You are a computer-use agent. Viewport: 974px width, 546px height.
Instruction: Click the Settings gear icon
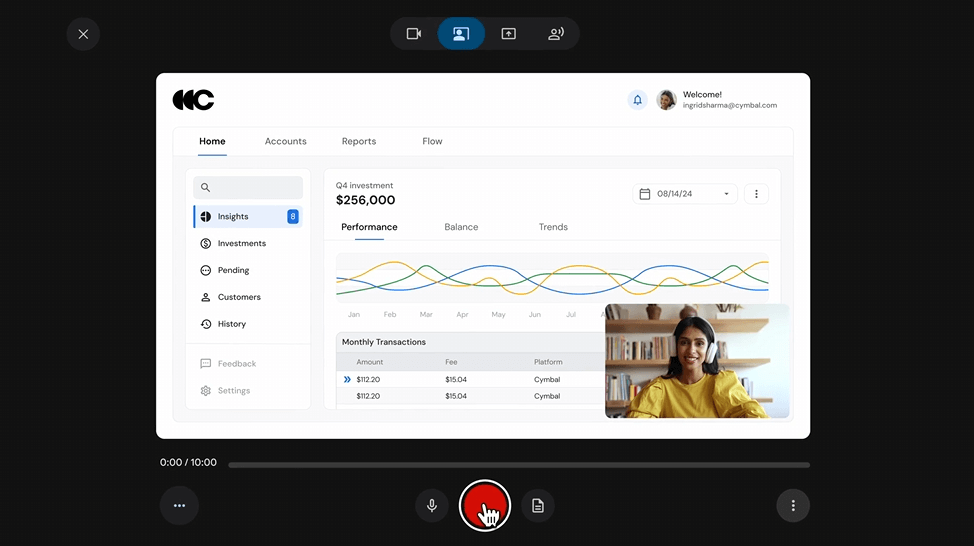(206, 391)
